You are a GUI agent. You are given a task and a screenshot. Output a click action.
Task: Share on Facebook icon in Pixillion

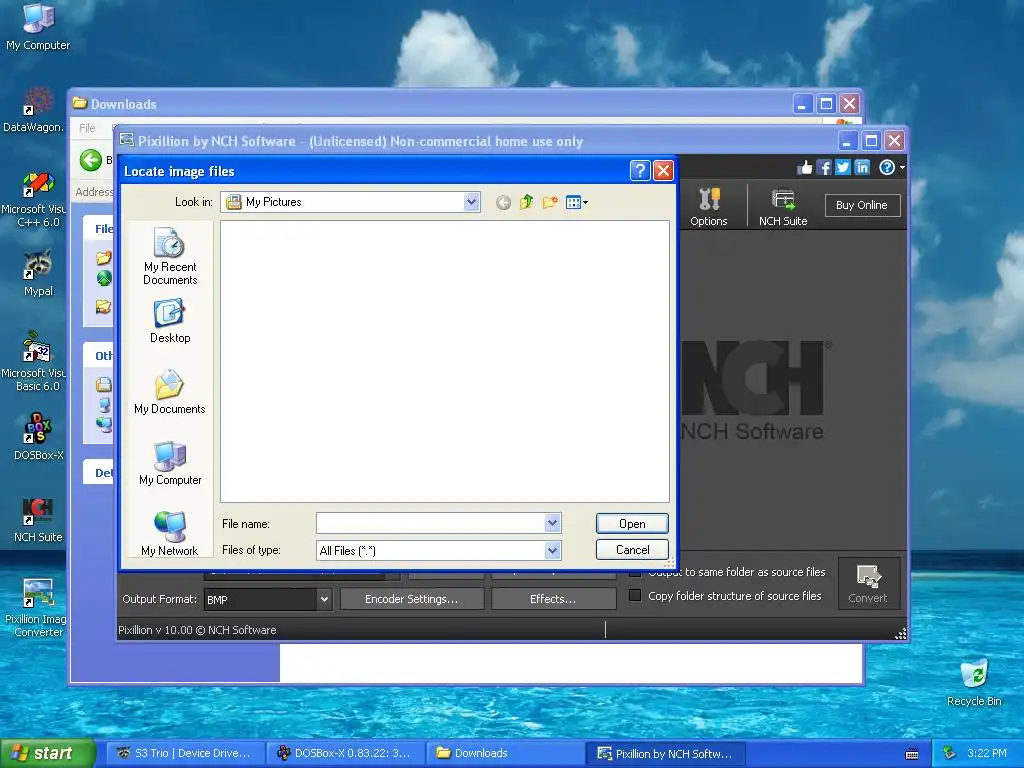coord(824,168)
